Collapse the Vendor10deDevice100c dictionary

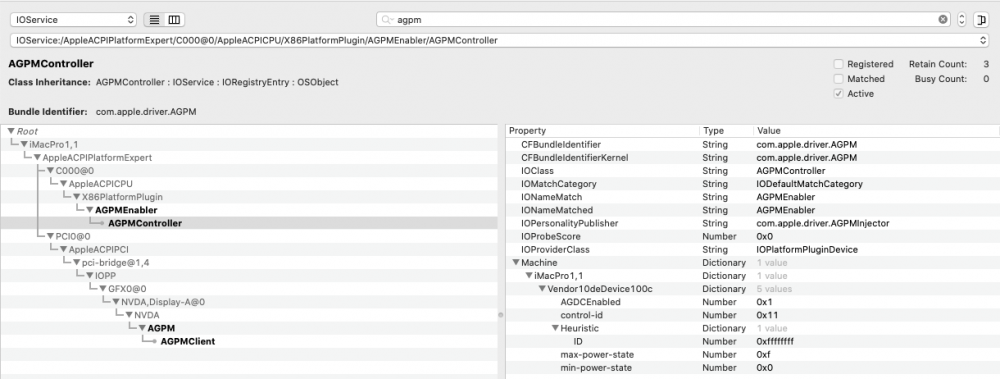(541, 289)
